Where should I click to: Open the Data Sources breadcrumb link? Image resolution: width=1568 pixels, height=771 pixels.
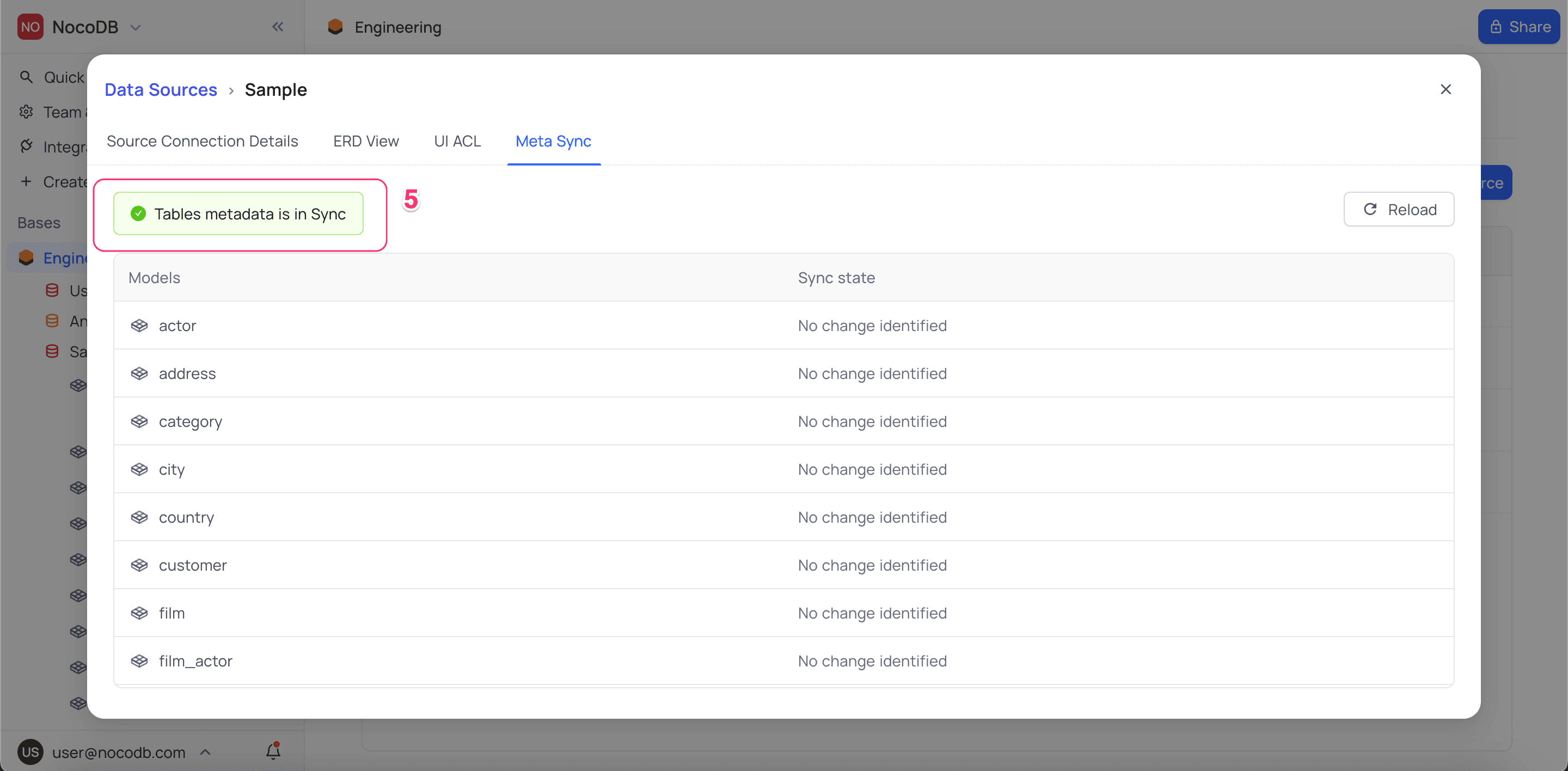(161, 89)
